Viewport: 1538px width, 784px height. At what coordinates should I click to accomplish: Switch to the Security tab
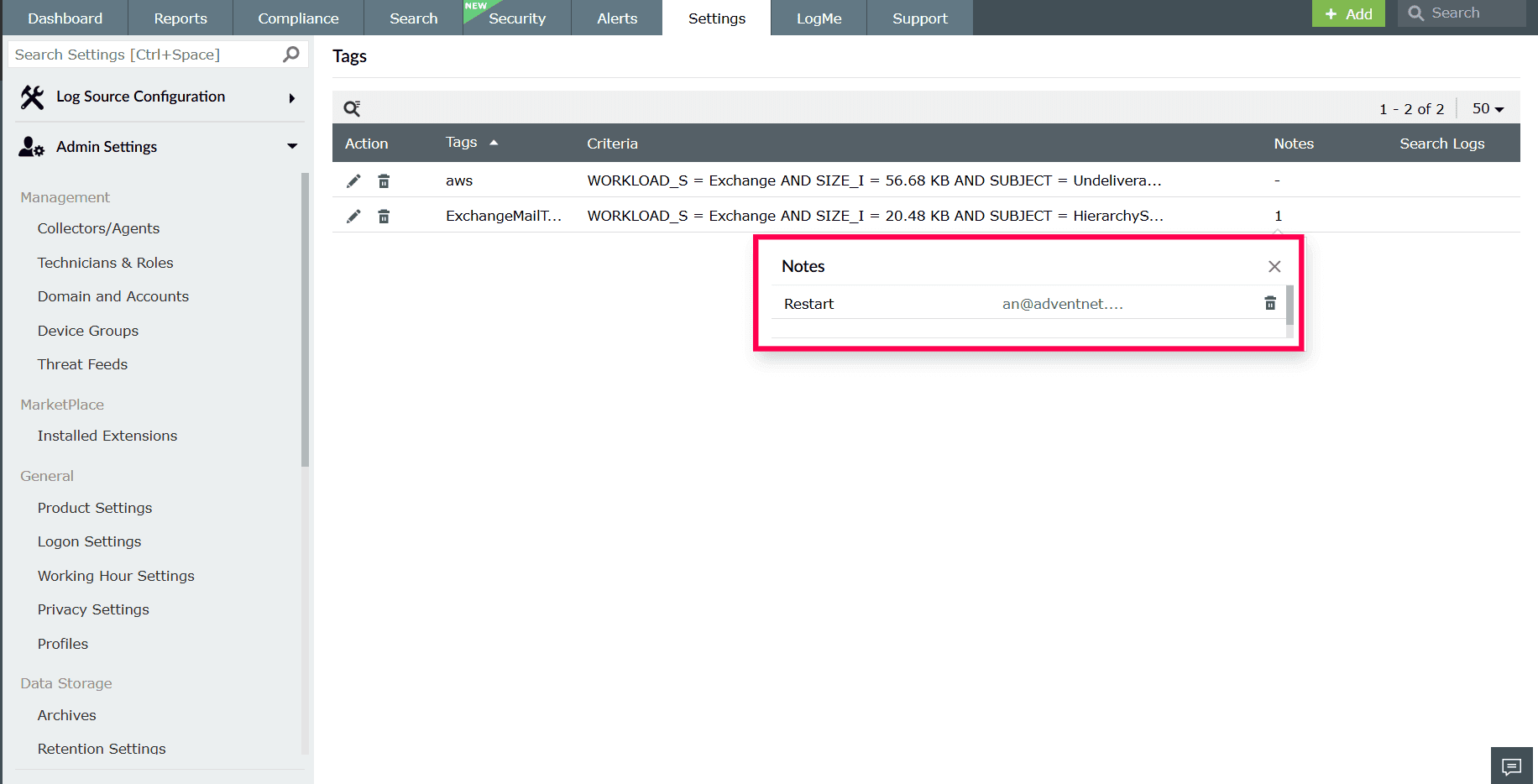coord(517,18)
